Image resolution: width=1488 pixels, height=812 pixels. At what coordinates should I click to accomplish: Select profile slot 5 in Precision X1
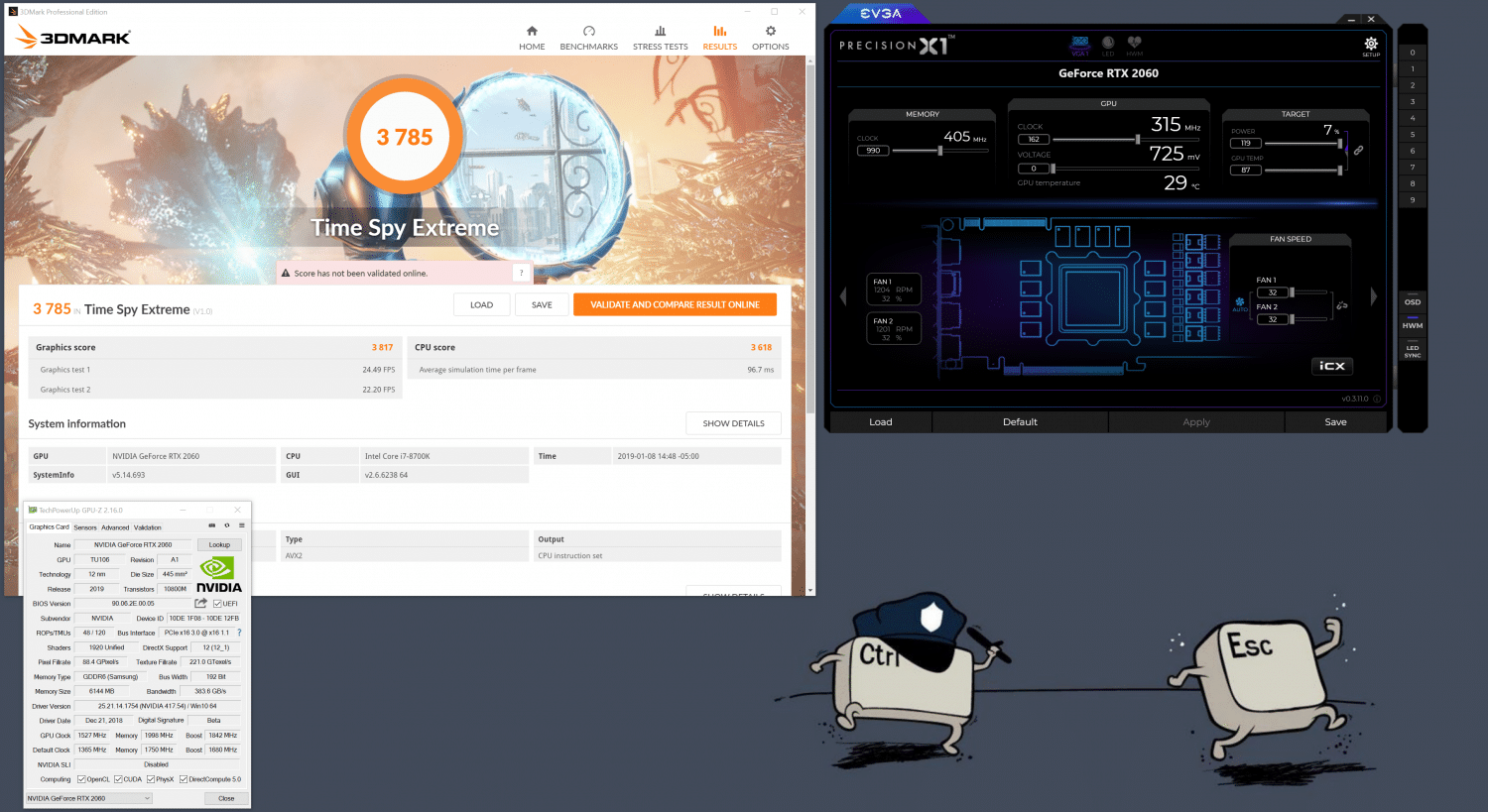pyautogui.click(x=1413, y=135)
